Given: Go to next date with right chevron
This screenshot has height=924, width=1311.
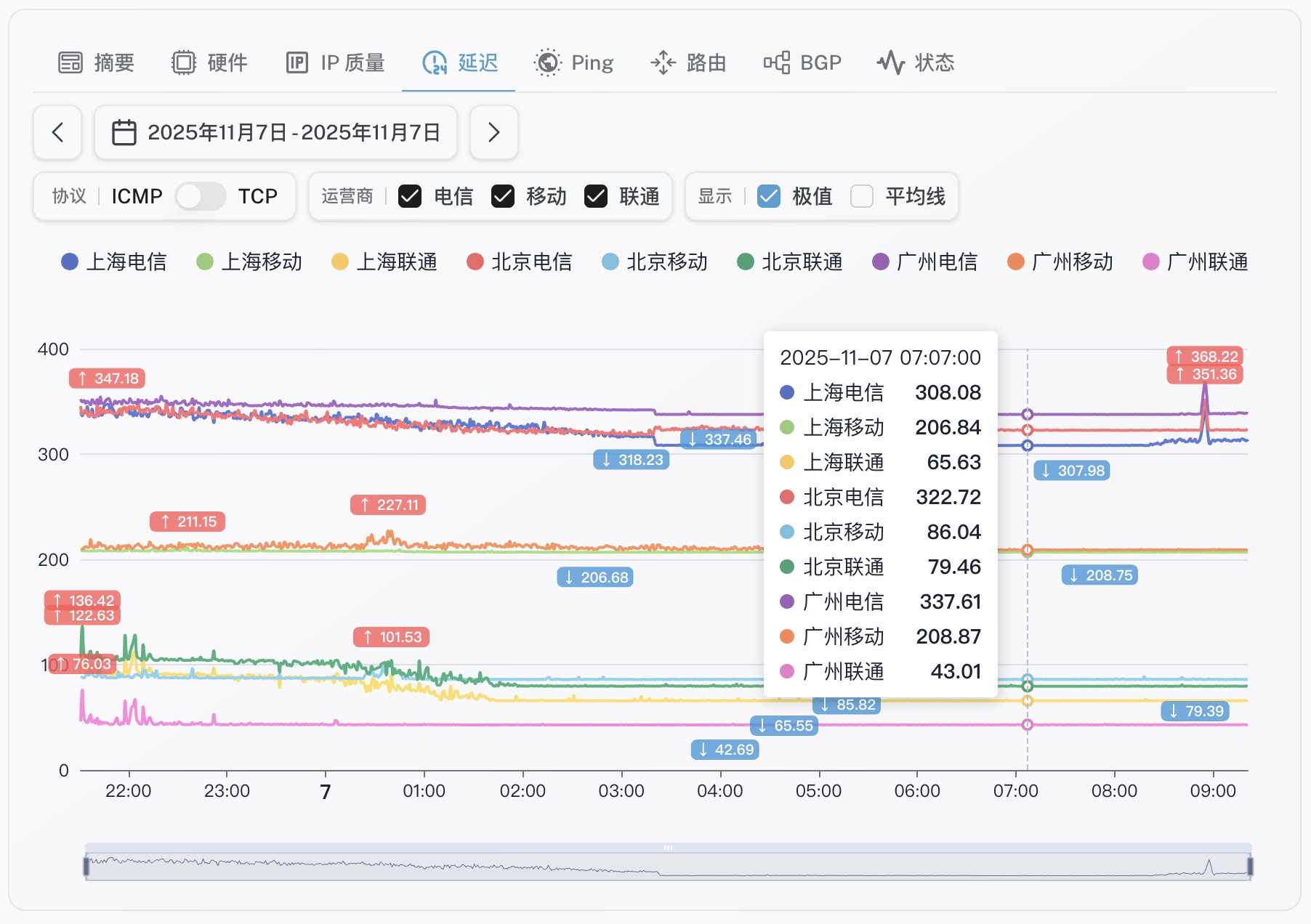Looking at the screenshot, I should click(x=494, y=132).
